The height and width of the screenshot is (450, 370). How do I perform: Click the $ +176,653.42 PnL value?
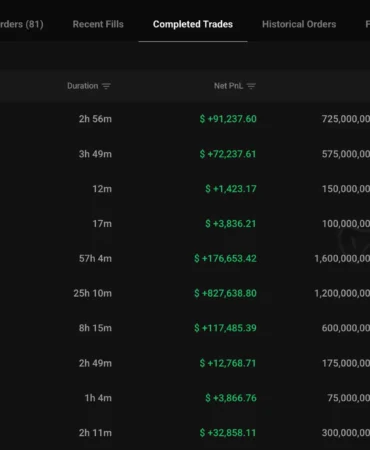coord(225,259)
